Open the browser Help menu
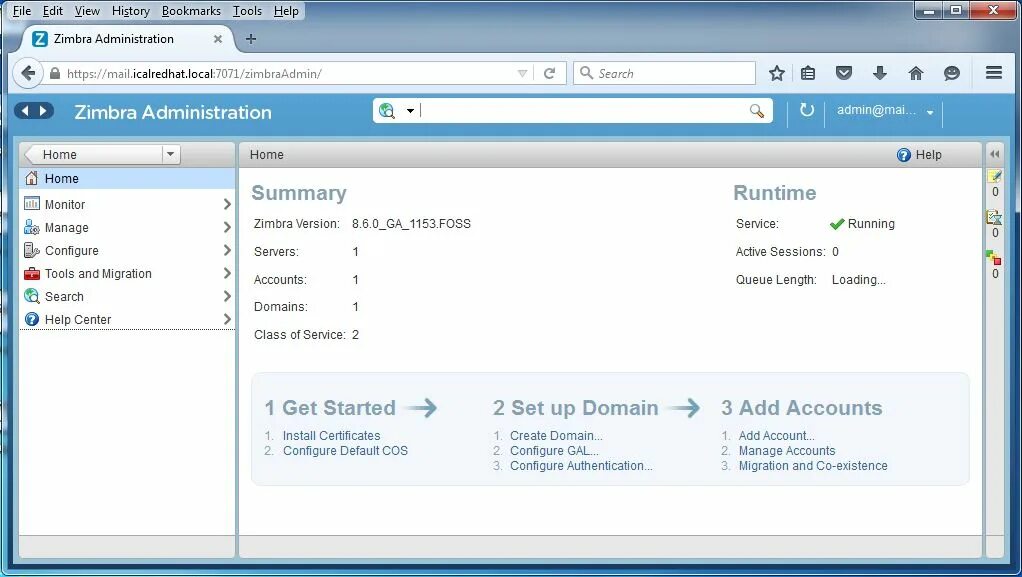 point(285,10)
